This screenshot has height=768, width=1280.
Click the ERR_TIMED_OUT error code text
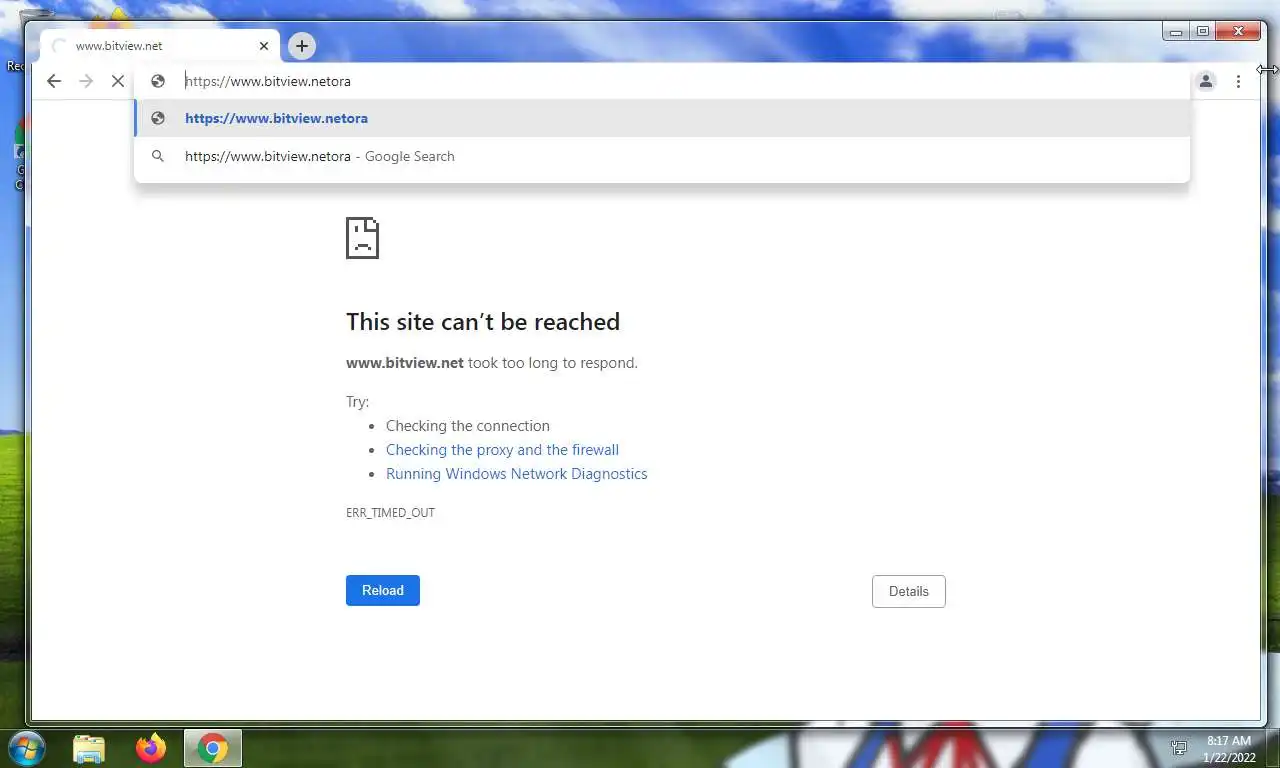[x=390, y=512]
